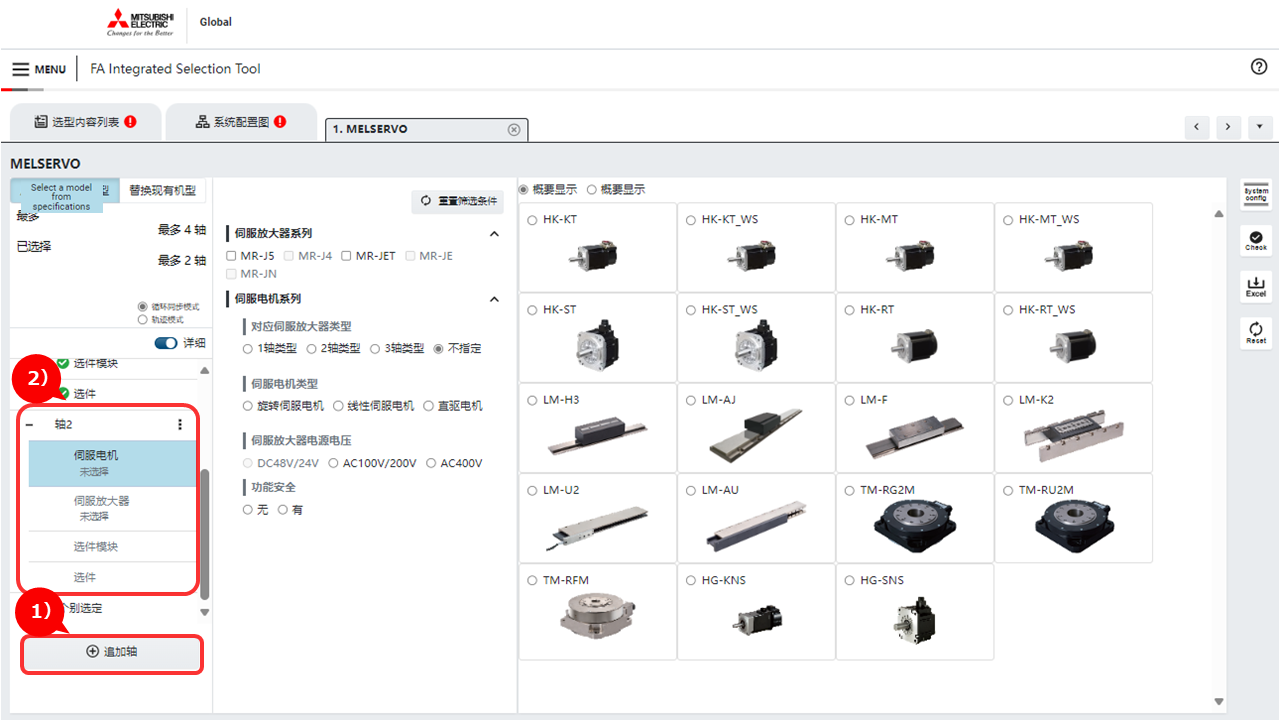Click the product grid scroll-down arrow
The image size is (1280, 720).
pyautogui.click(x=1219, y=701)
